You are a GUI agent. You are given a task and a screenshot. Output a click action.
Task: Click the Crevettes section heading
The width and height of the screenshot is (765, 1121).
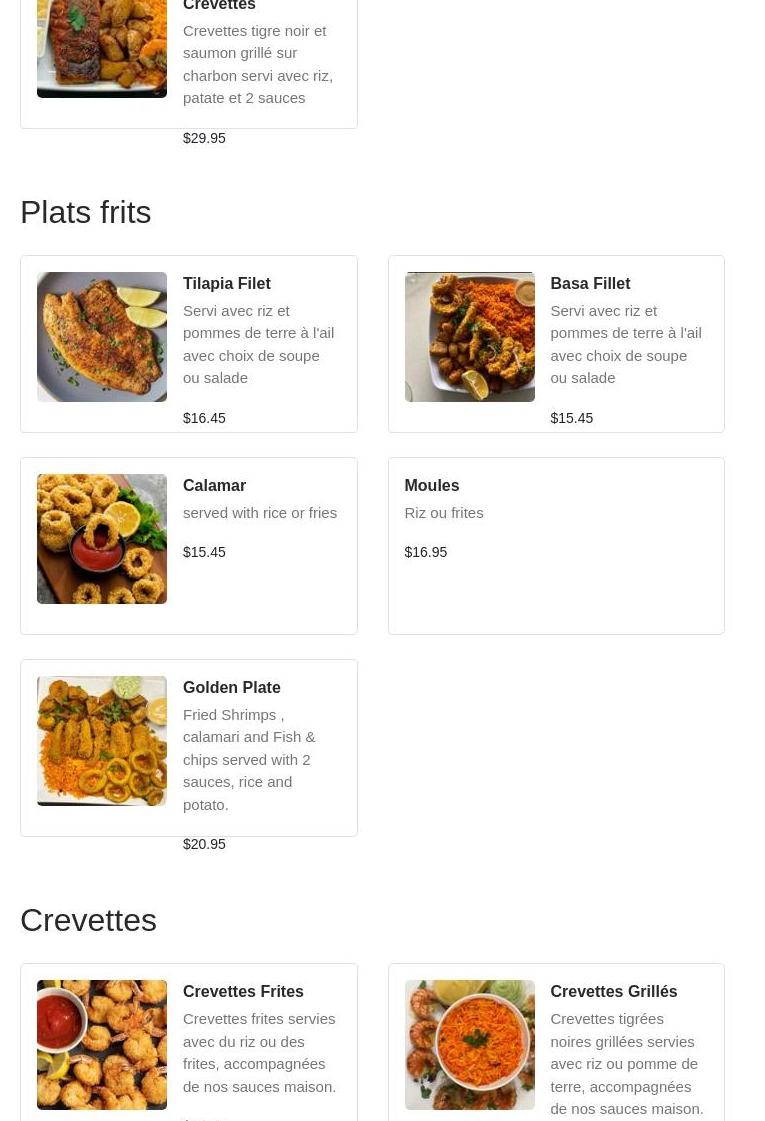click(x=88, y=920)
